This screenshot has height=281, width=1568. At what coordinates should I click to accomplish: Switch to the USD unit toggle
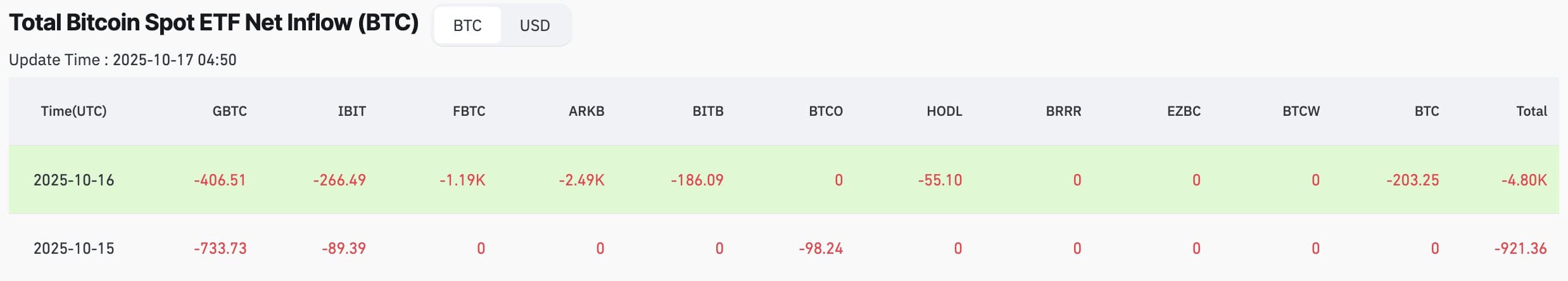[534, 25]
